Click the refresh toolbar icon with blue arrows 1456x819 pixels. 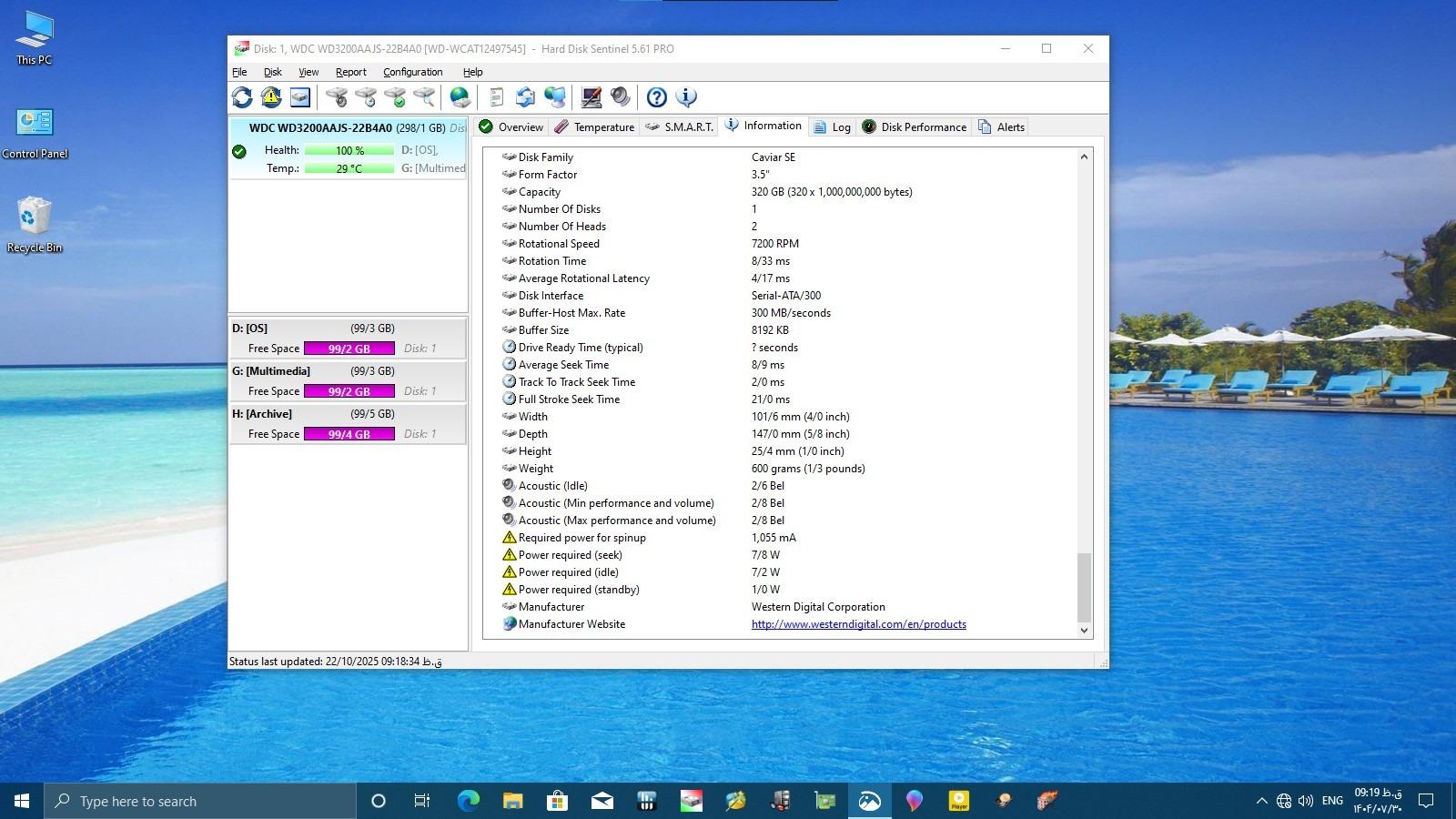[x=242, y=97]
